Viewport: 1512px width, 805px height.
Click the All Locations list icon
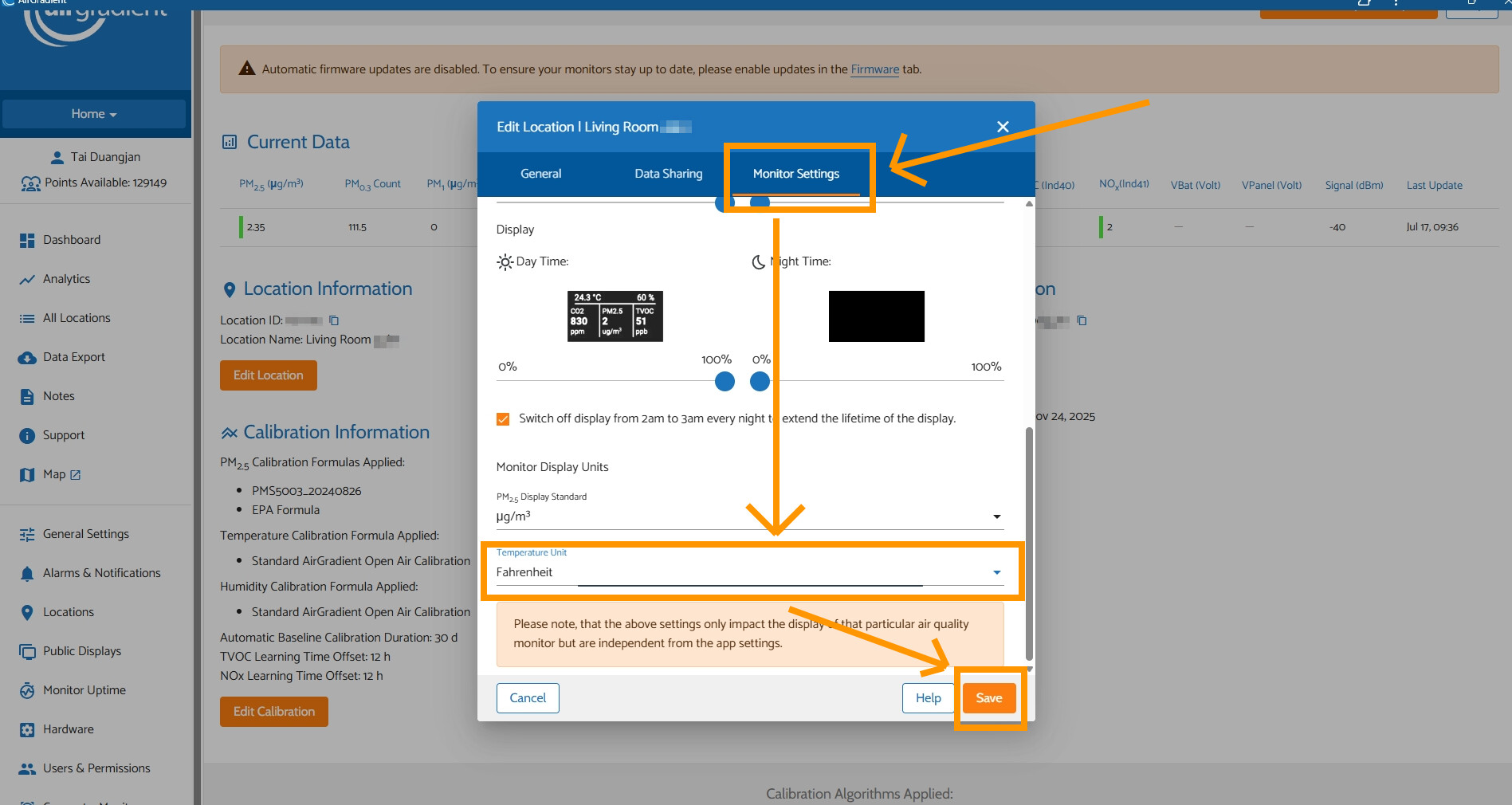pos(27,318)
